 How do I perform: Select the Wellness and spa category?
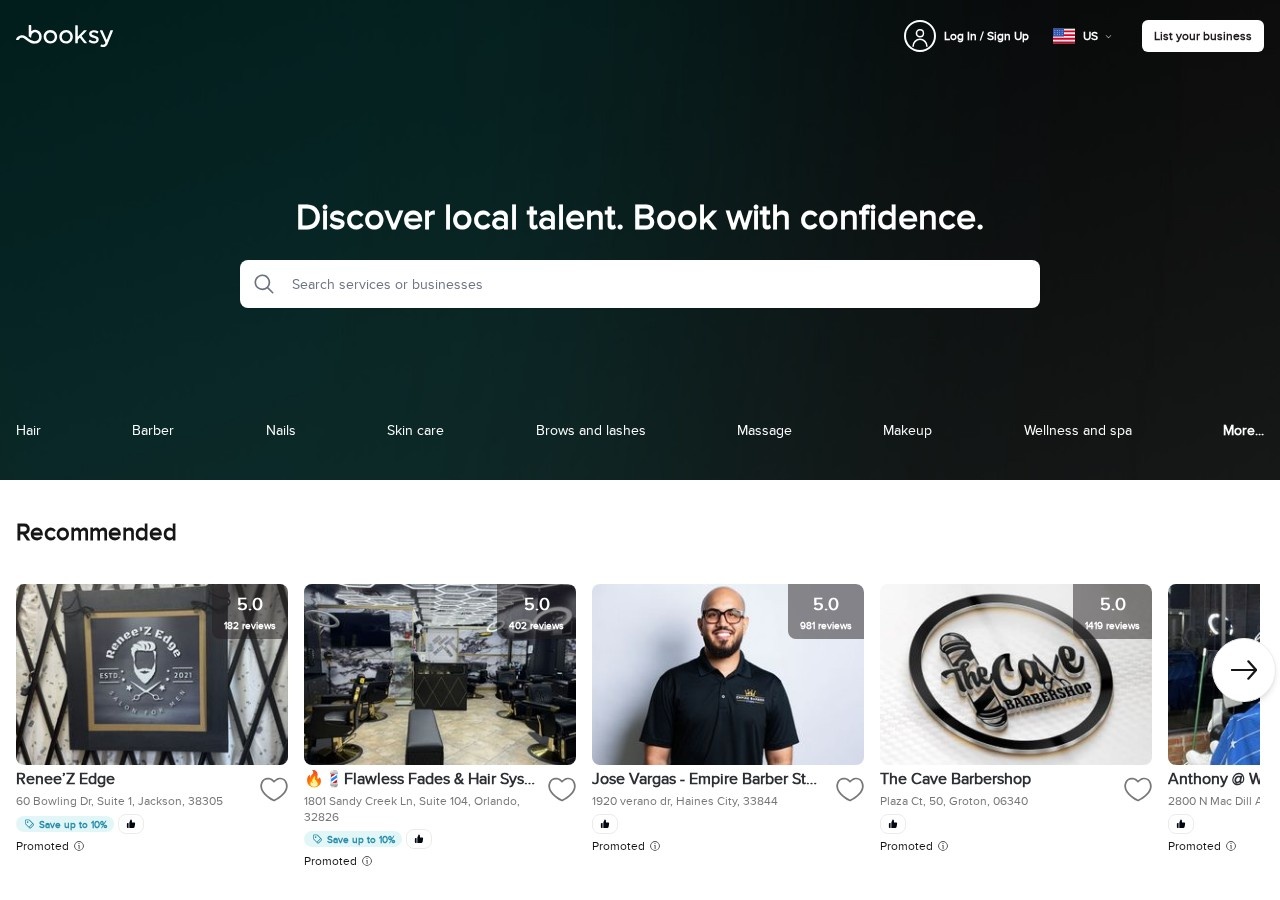[1078, 430]
